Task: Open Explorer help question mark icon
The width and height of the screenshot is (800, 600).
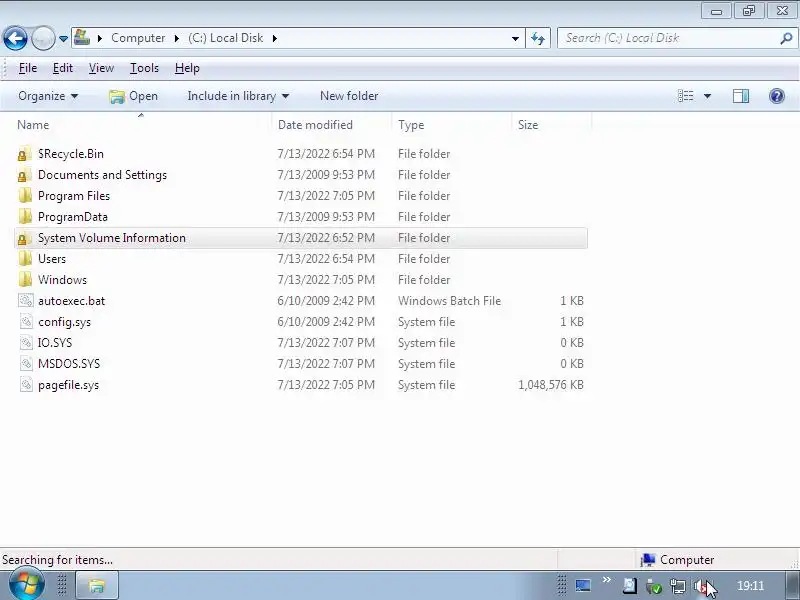Action: point(777,96)
